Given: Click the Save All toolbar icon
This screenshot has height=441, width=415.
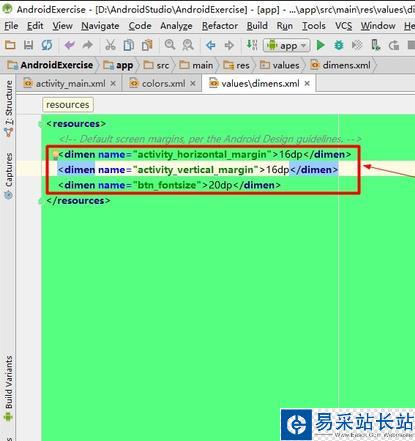Looking at the screenshot, I should pyautogui.click(x=28, y=45).
